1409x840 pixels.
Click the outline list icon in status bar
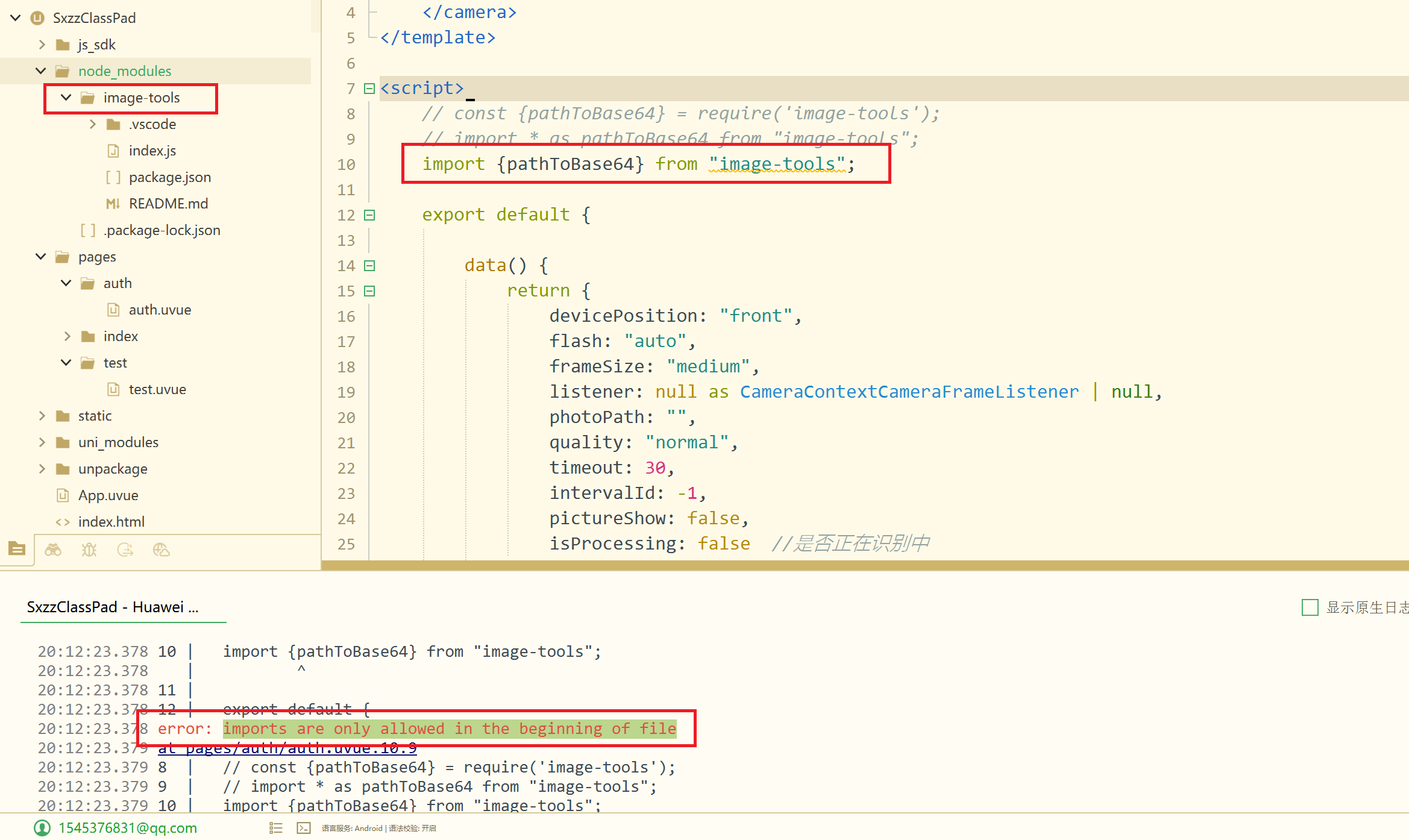point(276,828)
